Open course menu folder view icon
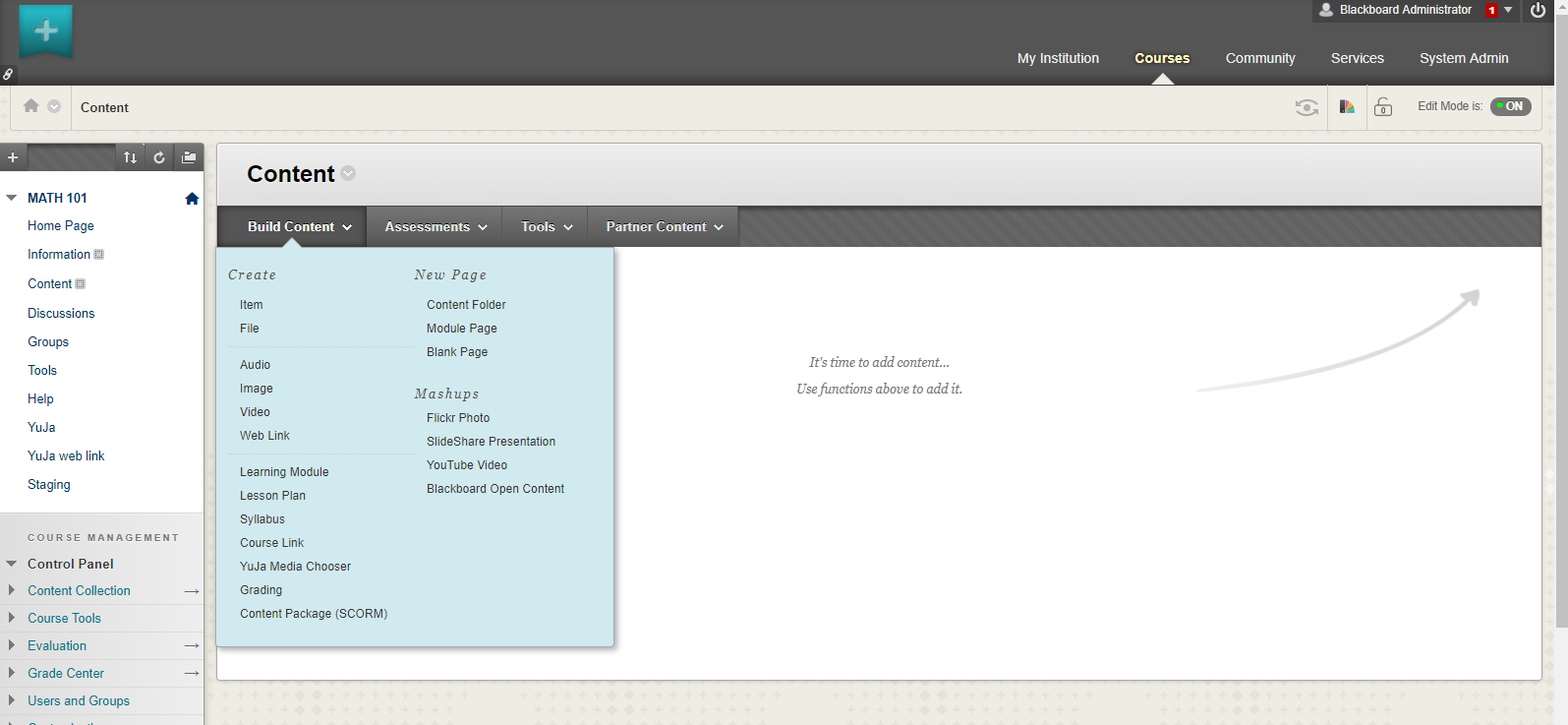 (189, 157)
